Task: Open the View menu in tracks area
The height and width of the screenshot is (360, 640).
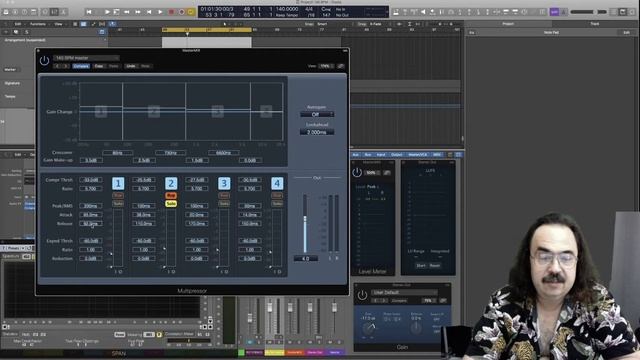Action: (59, 24)
